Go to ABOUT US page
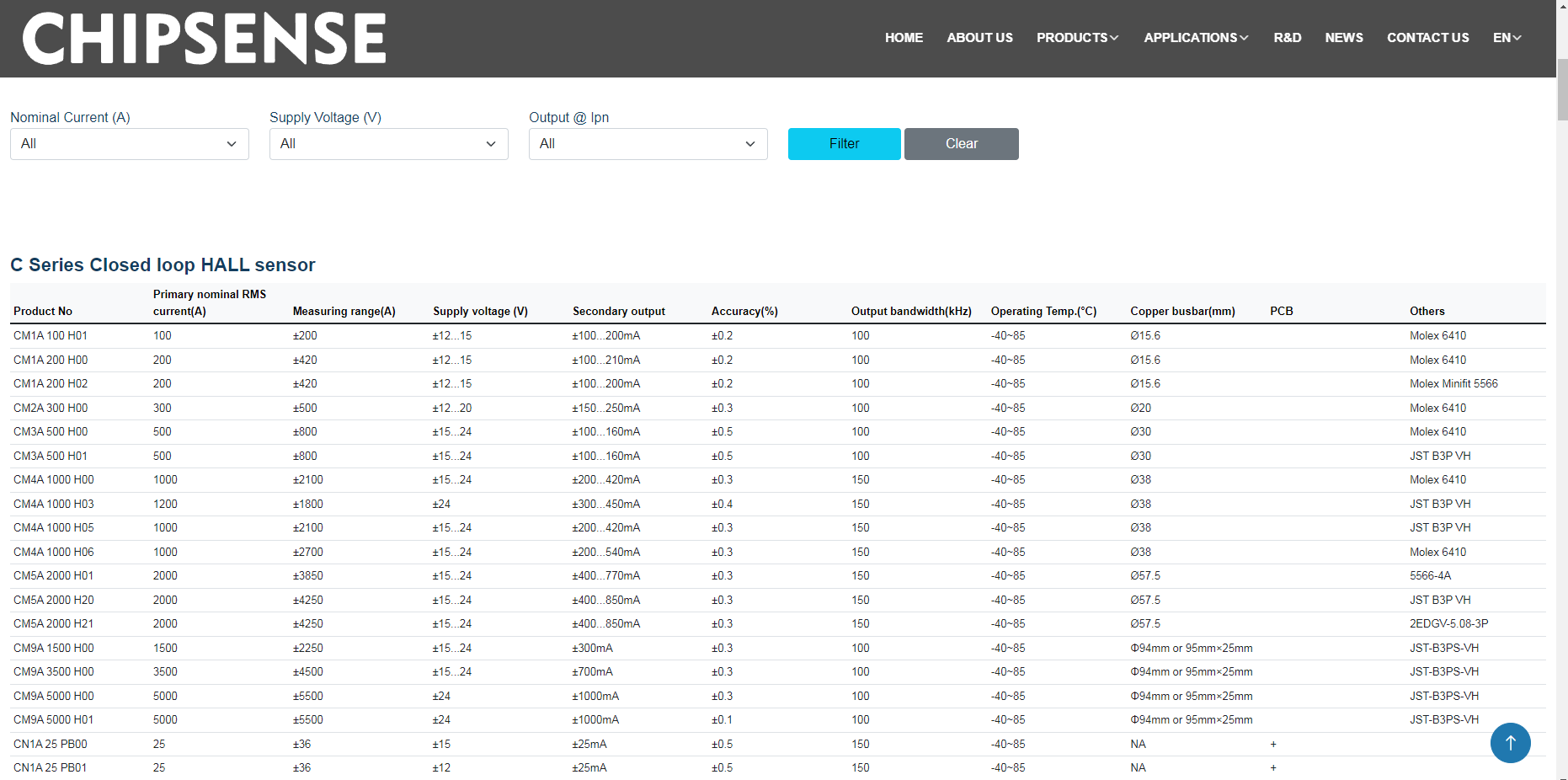The width and height of the screenshot is (1568, 780). (x=979, y=38)
